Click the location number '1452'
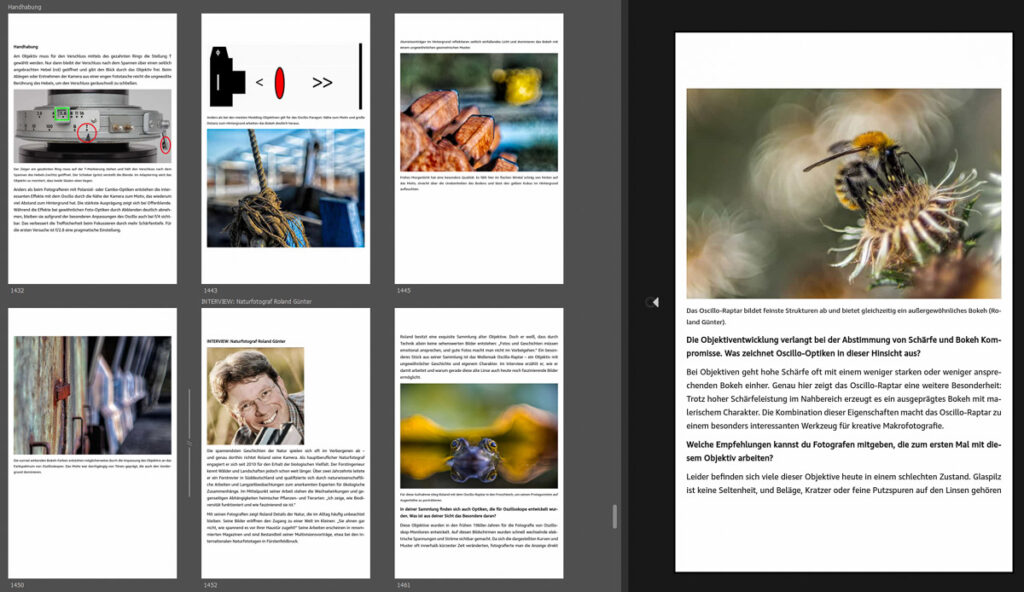The width and height of the screenshot is (1024, 592). [210, 585]
